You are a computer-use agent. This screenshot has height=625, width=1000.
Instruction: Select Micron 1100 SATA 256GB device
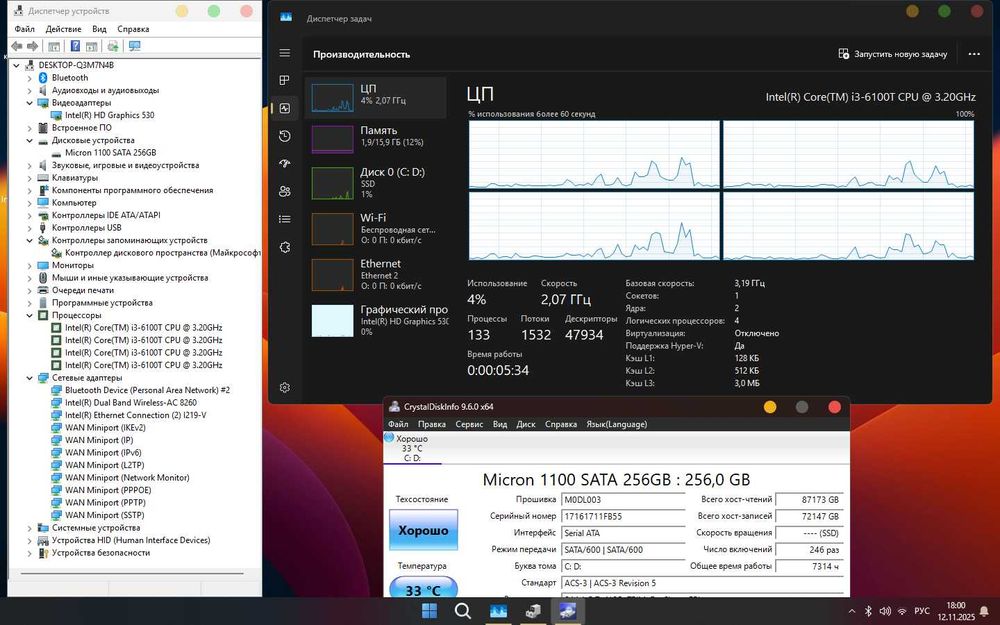click(x=110, y=153)
